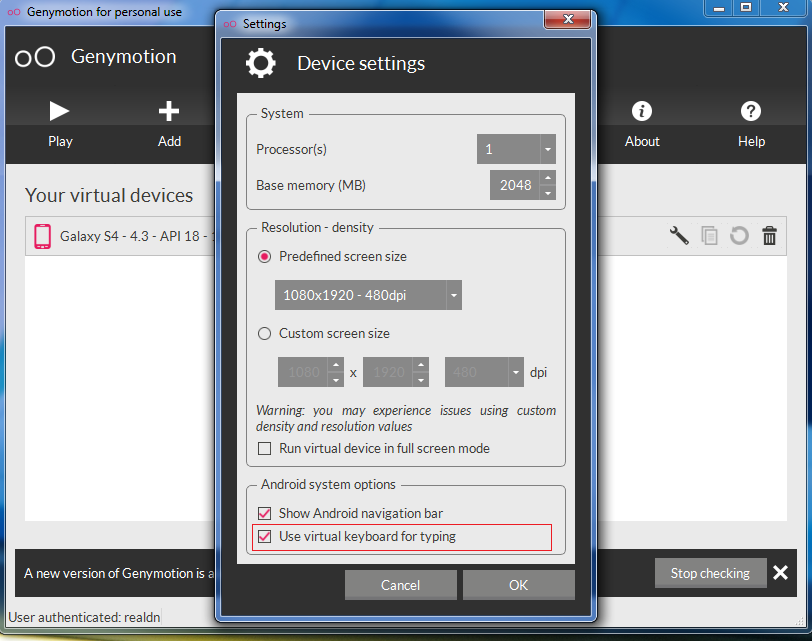
Task: Click the Stop checking button
Action: 710,573
